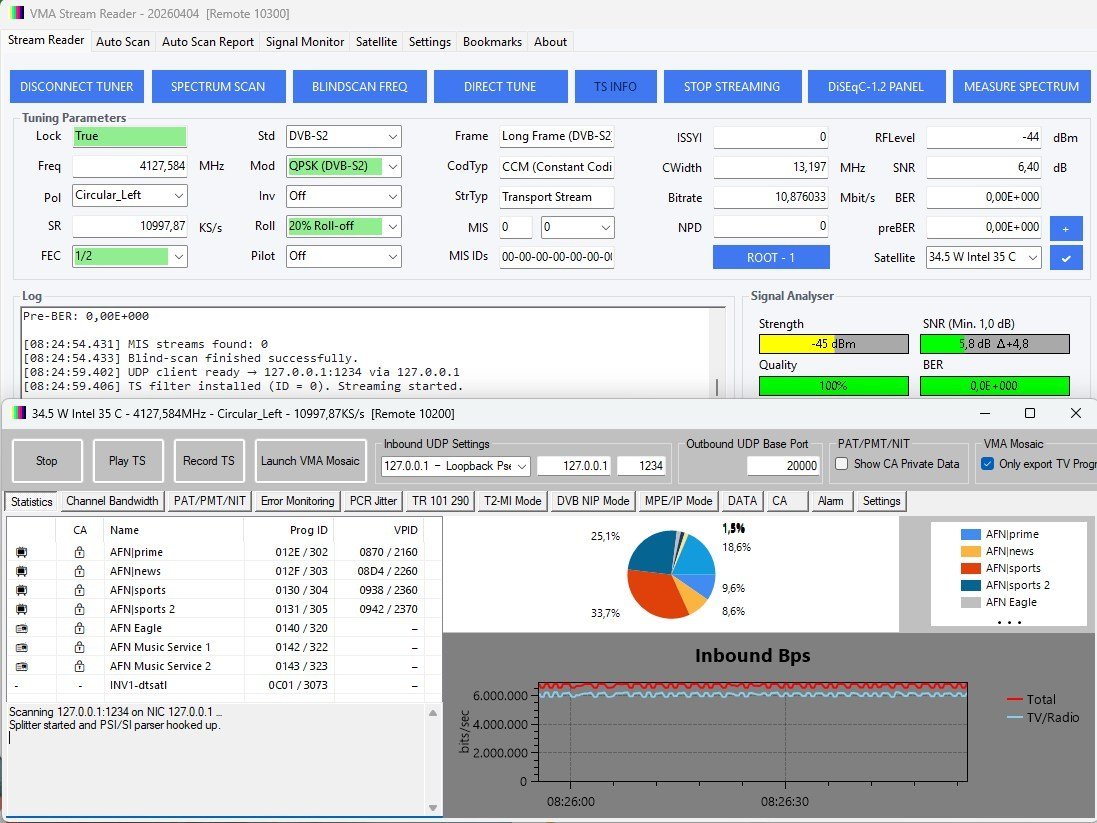Click the Record TS button
Screen dimensions: 1097x823
click(208, 461)
